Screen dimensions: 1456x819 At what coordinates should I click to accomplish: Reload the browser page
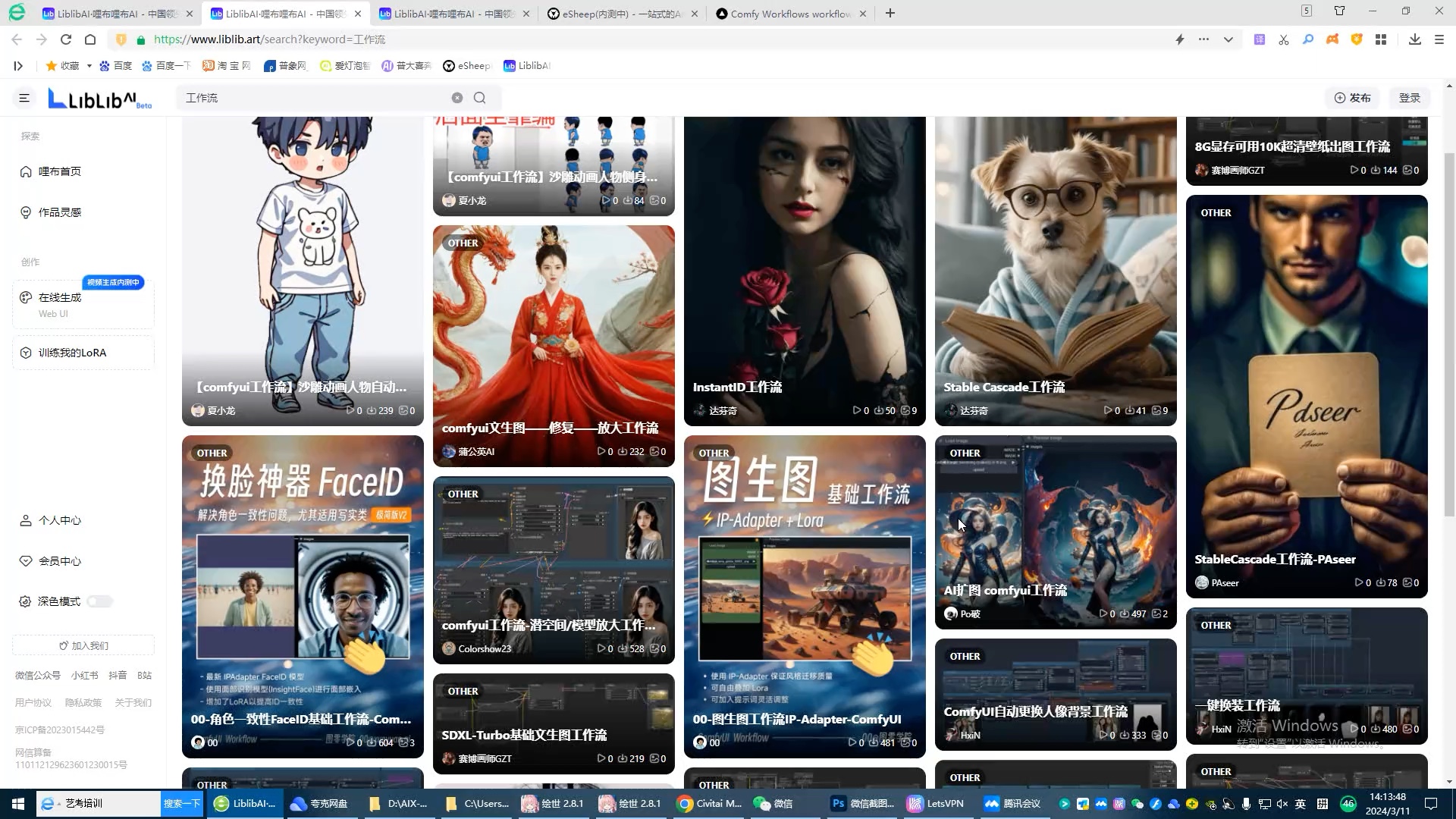click(66, 39)
